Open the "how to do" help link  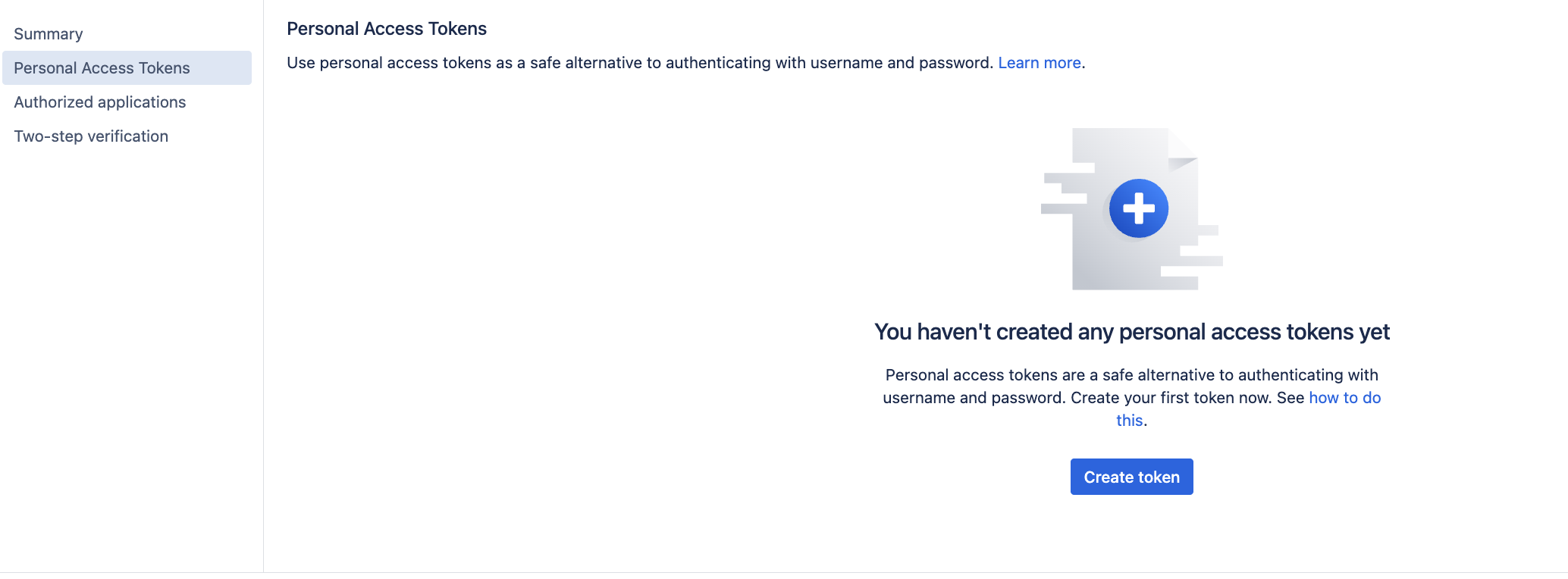(x=1344, y=398)
